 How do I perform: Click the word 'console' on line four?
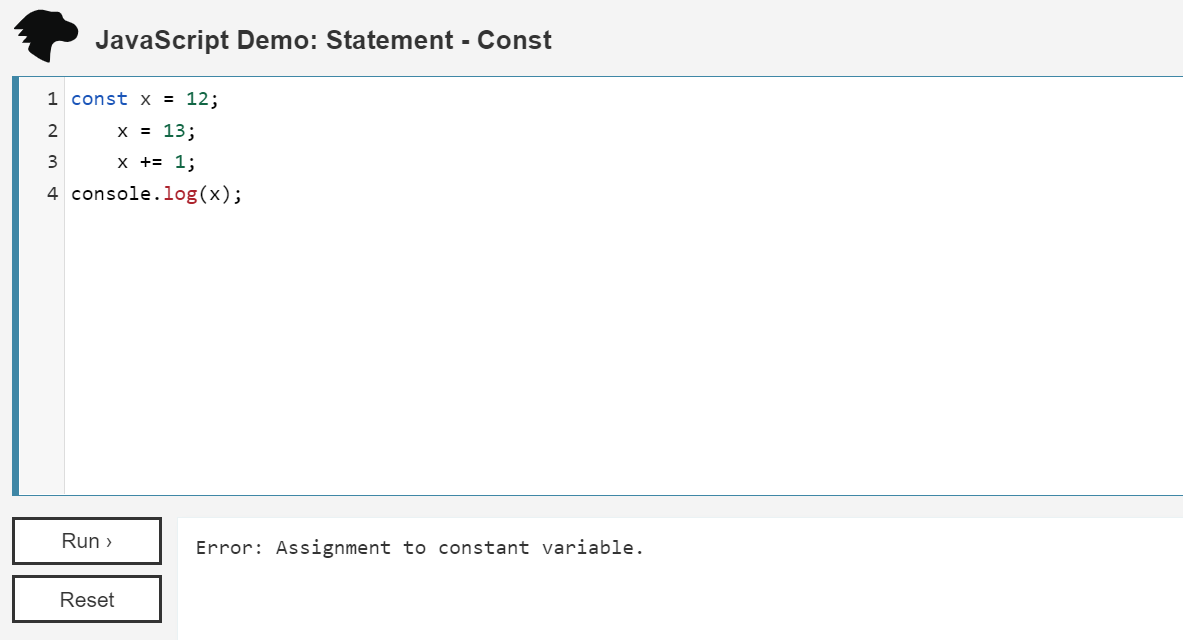[110, 193]
